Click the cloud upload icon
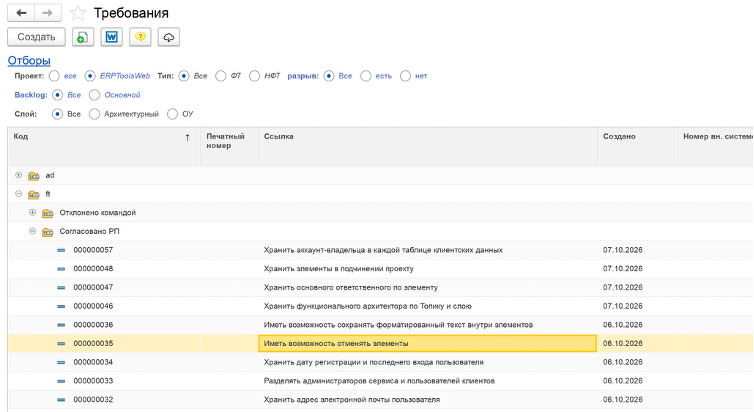 [x=169, y=37]
